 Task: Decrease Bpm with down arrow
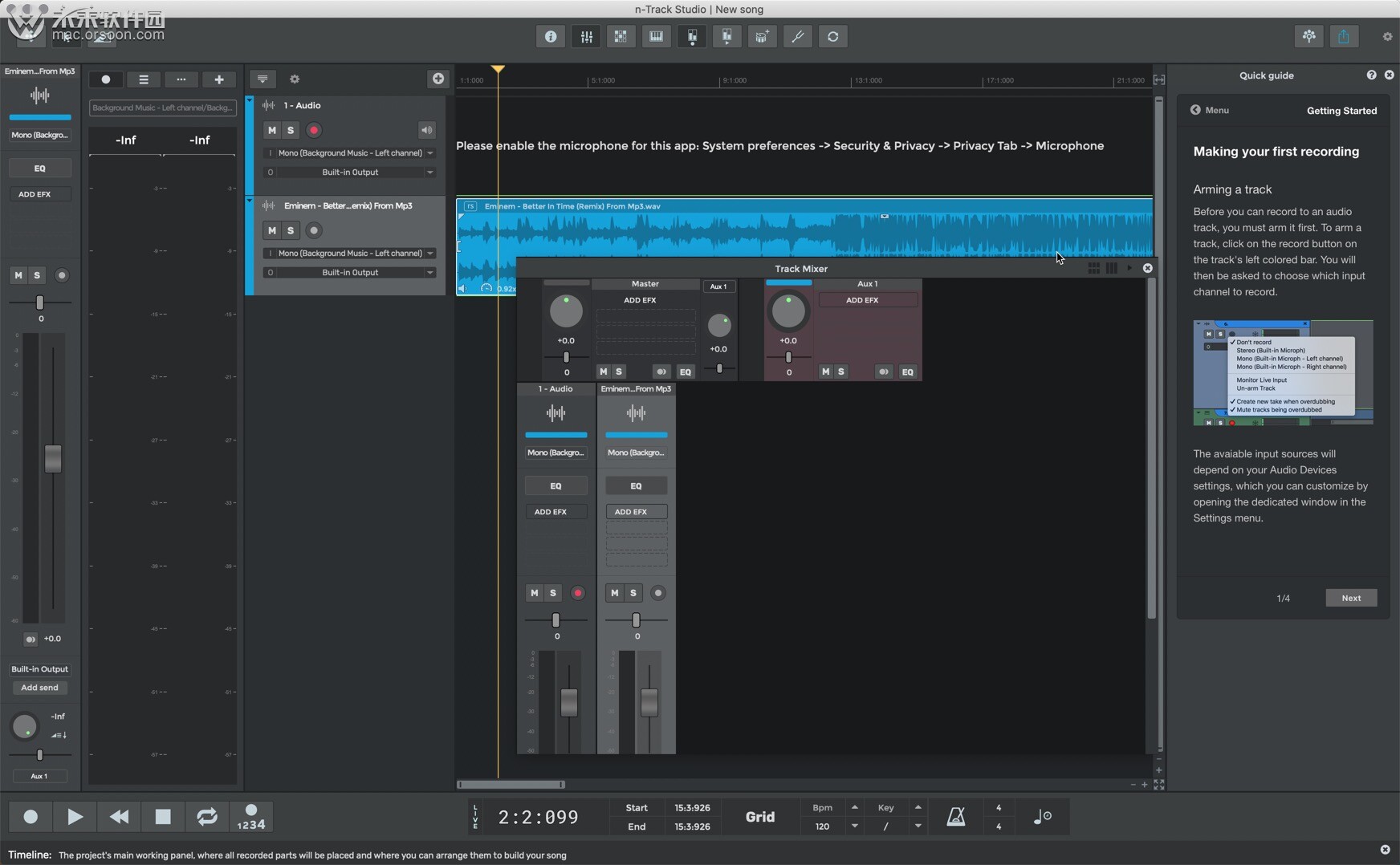pyautogui.click(x=854, y=826)
